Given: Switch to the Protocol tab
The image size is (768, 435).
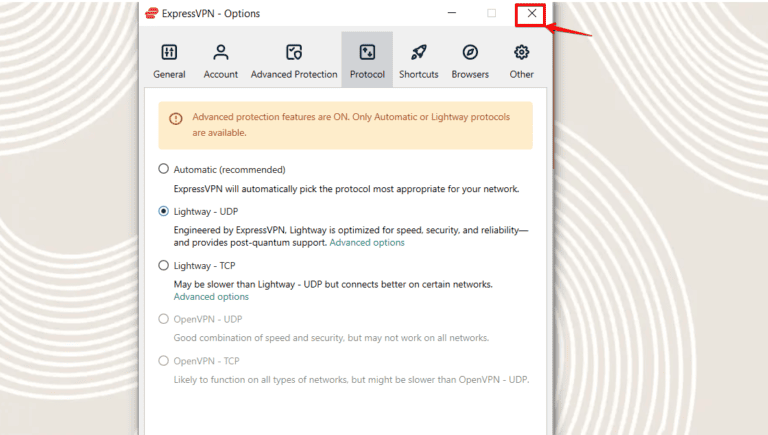Looking at the screenshot, I should point(367,60).
